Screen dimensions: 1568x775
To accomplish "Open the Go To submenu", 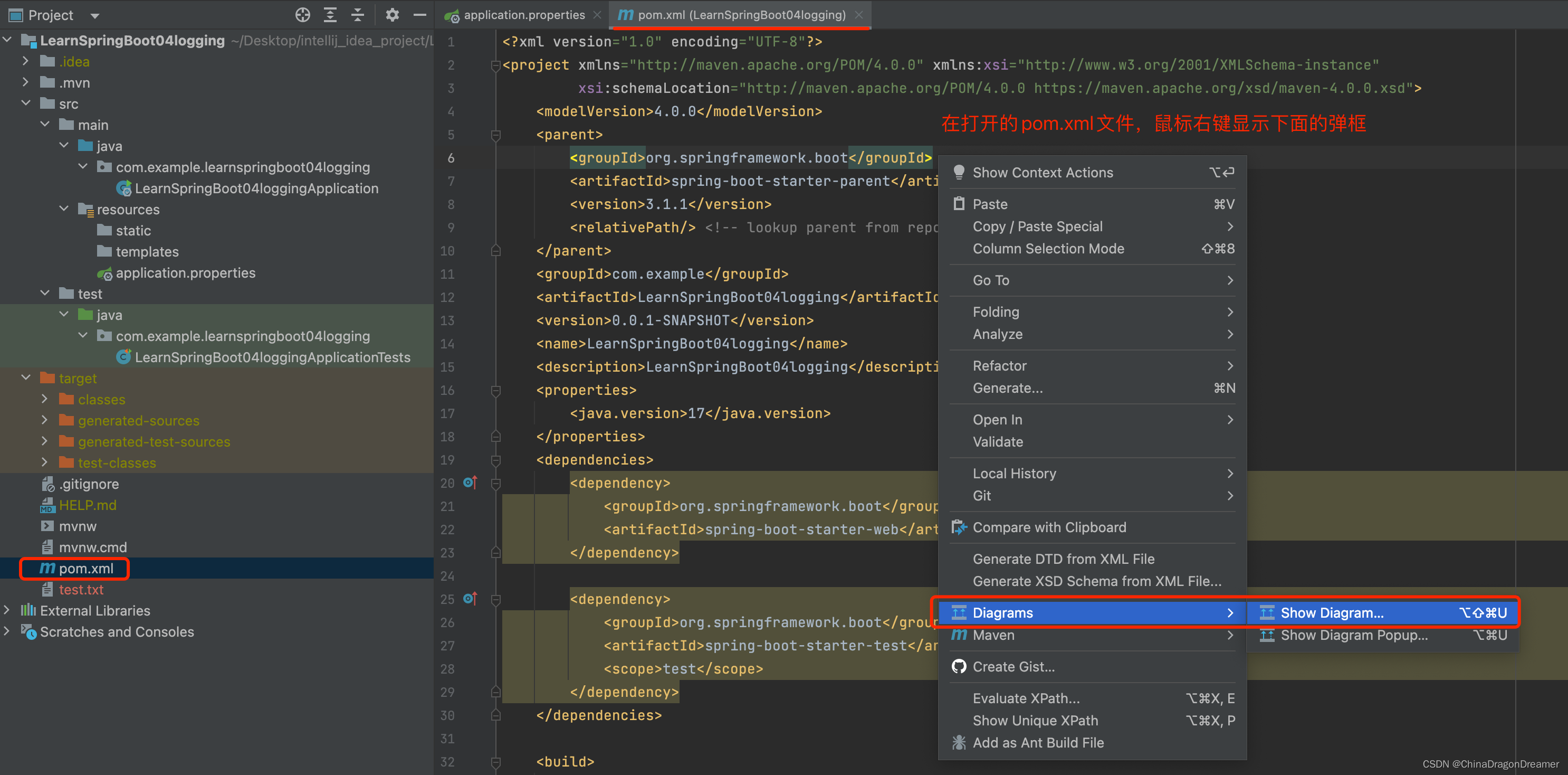I will point(1093,280).
